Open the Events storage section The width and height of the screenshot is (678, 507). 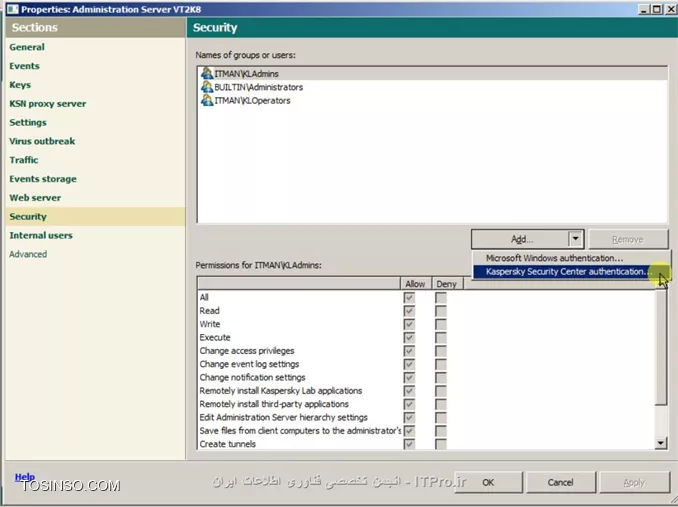[43, 179]
